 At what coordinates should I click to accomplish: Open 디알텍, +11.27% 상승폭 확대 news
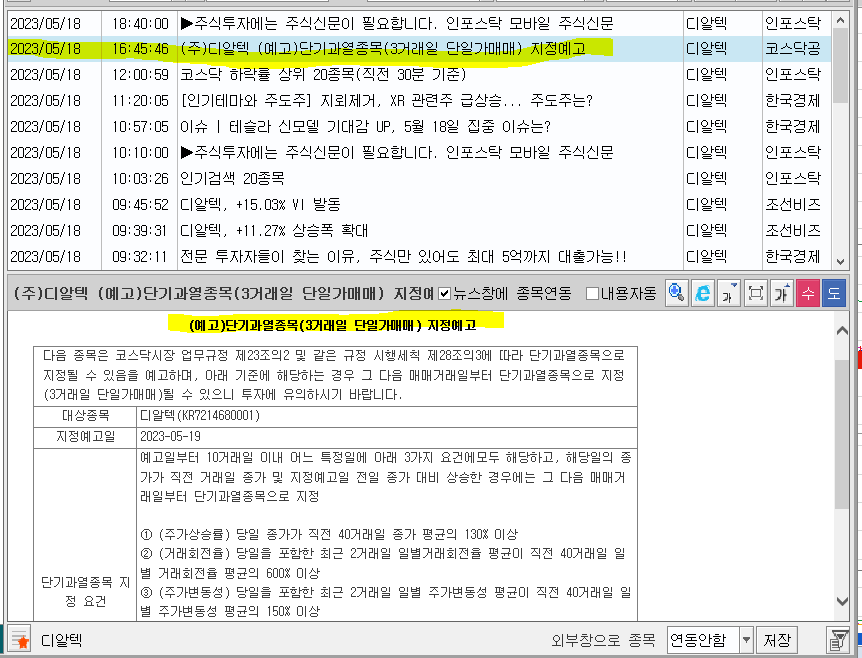pos(419,230)
